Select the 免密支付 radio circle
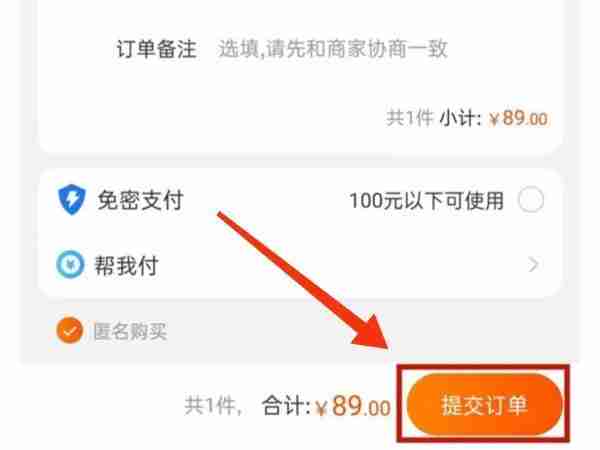The width and height of the screenshot is (600, 450). tap(531, 200)
